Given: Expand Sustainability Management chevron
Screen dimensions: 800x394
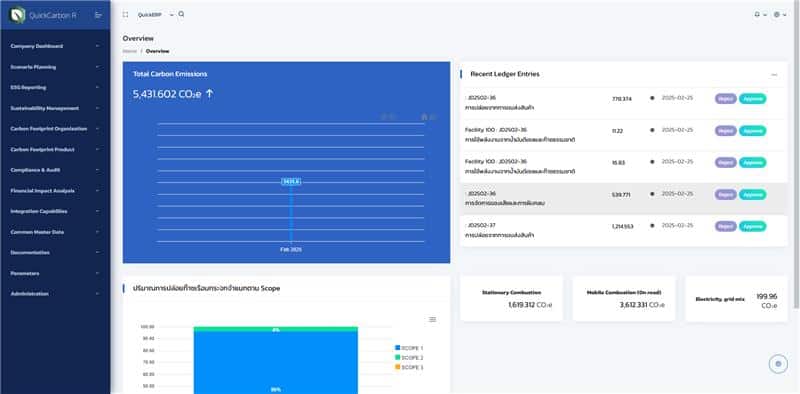Looking at the screenshot, I should (97, 108).
